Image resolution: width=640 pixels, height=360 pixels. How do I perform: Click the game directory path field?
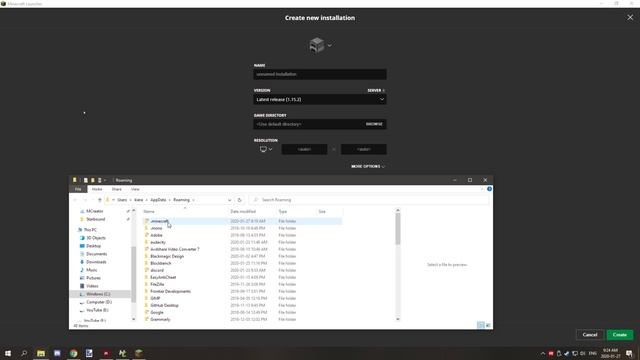pos(308,124)
